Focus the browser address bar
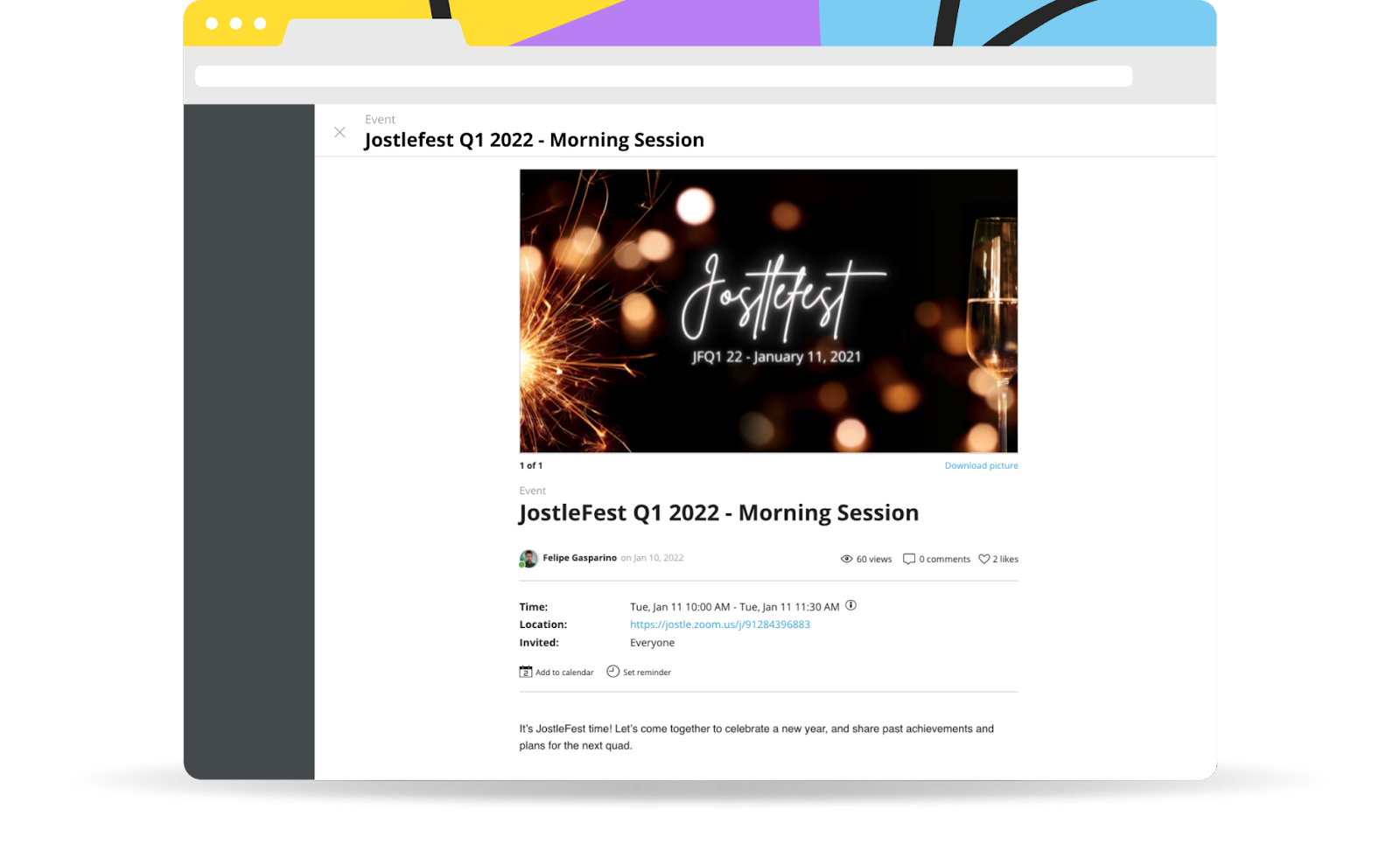This screenshot has height=844, width=1400. (x=663, y=76)
